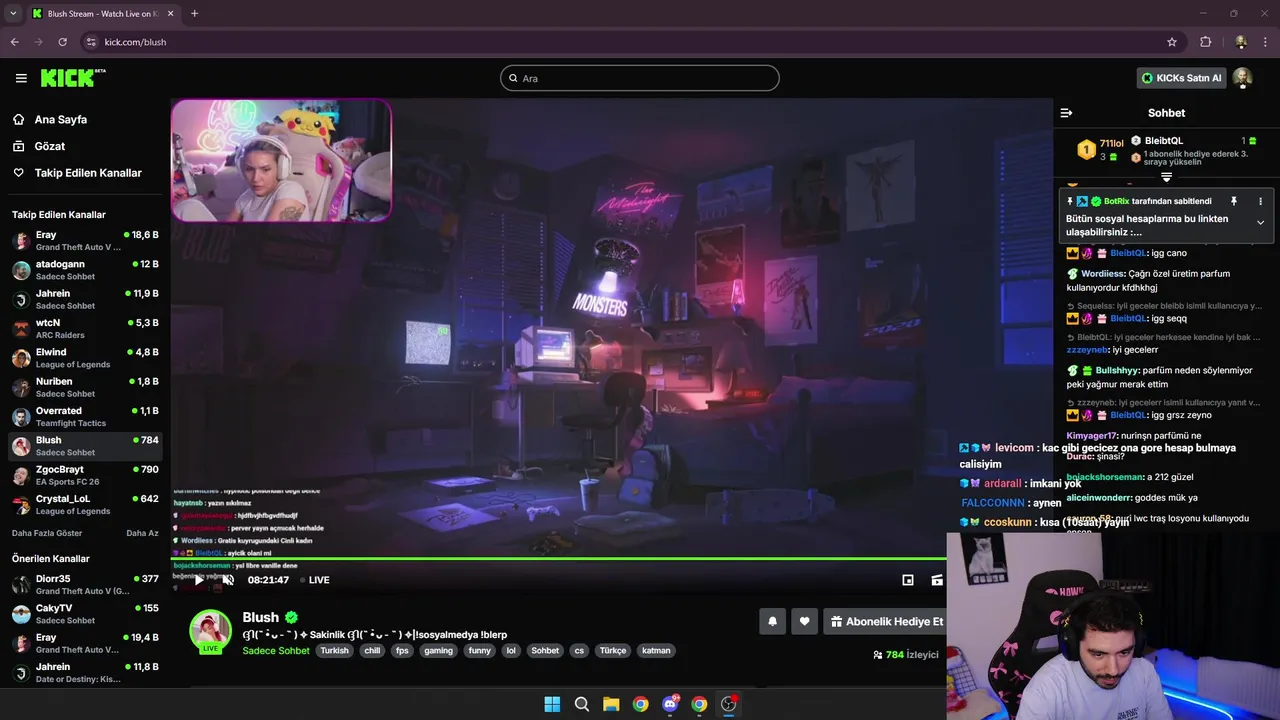
Task: Open wtcN ARC Raiders channel
Action: (85, 328)
